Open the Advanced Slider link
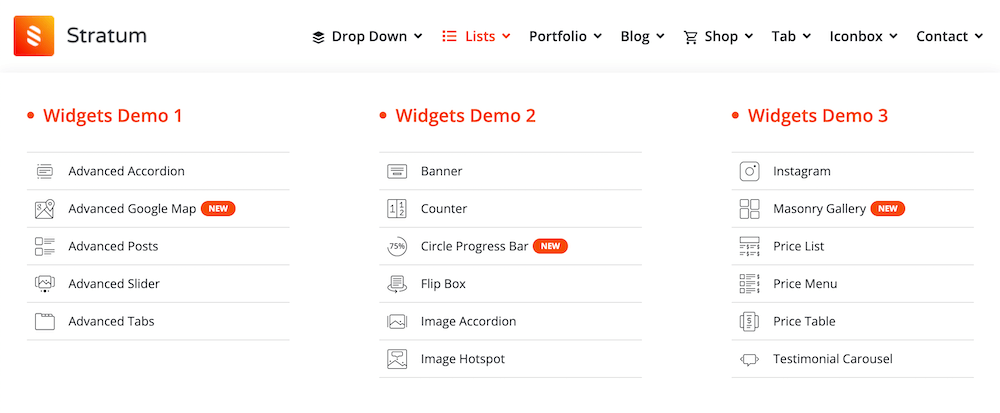 pyautogui.click(x=114, y=284)
